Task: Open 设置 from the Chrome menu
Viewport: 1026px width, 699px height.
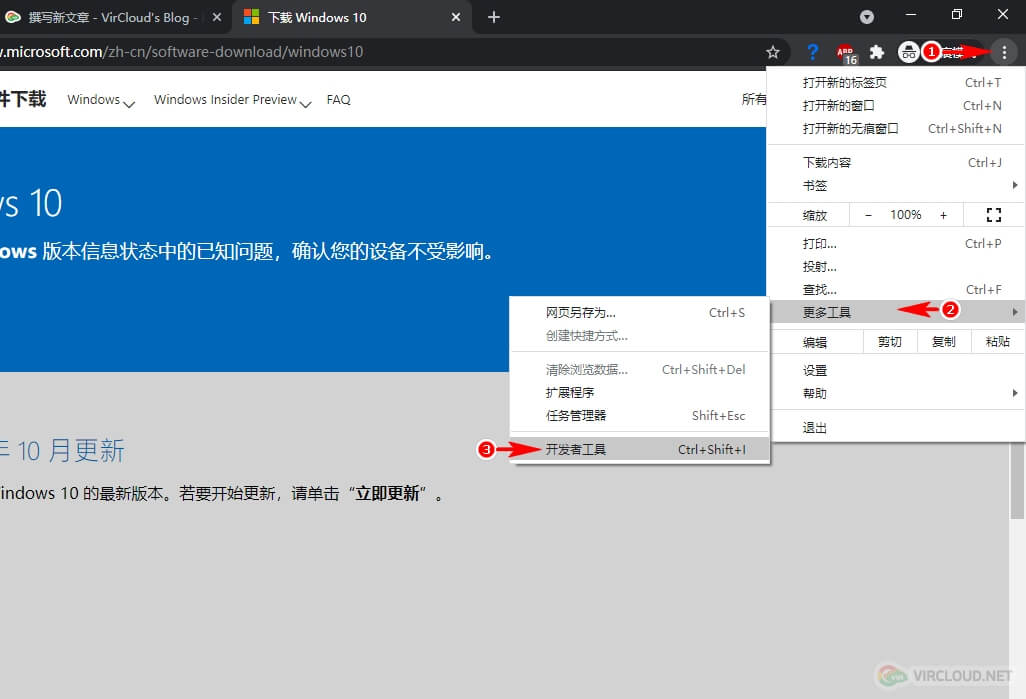Action: click(896, 370)
